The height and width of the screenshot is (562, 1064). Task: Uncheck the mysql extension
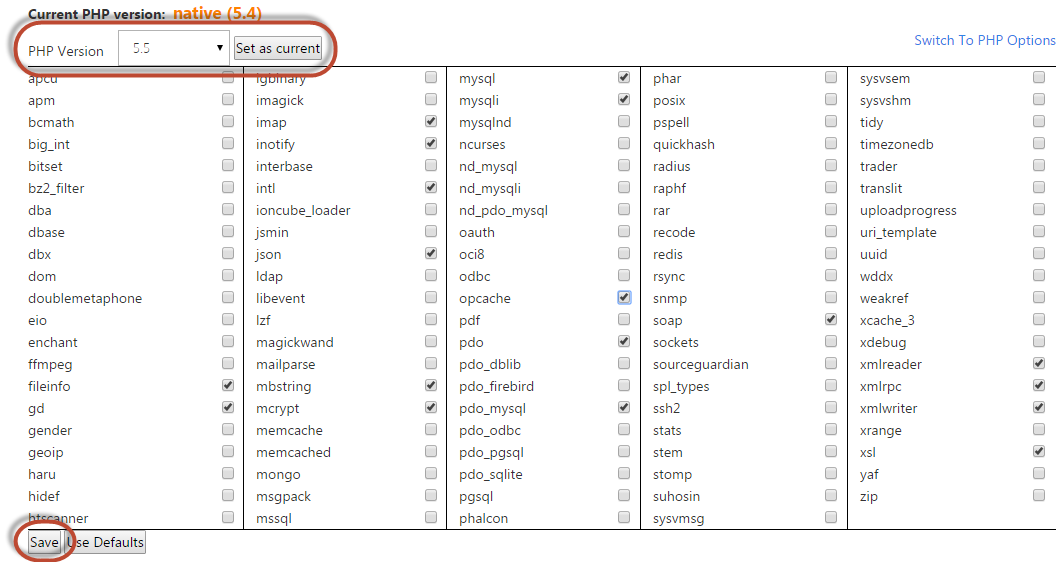point(624,77)
